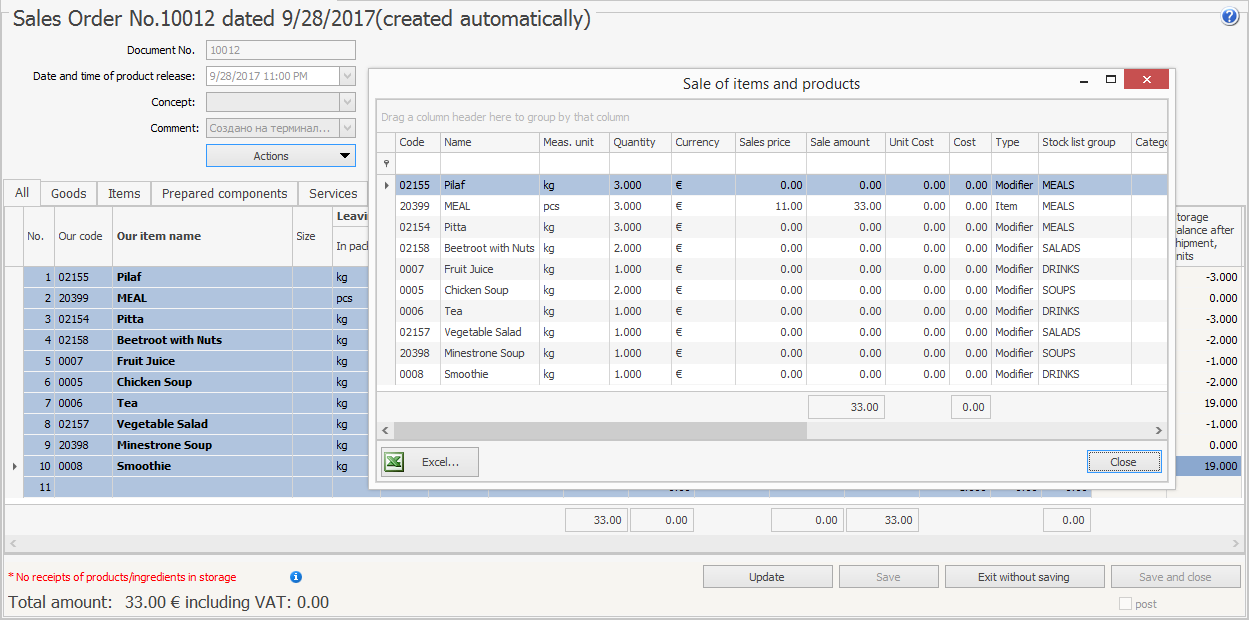Viewport: 1249px width, 620px height.
Task: Open the Prepared components tab
Action: coord(224,193)
